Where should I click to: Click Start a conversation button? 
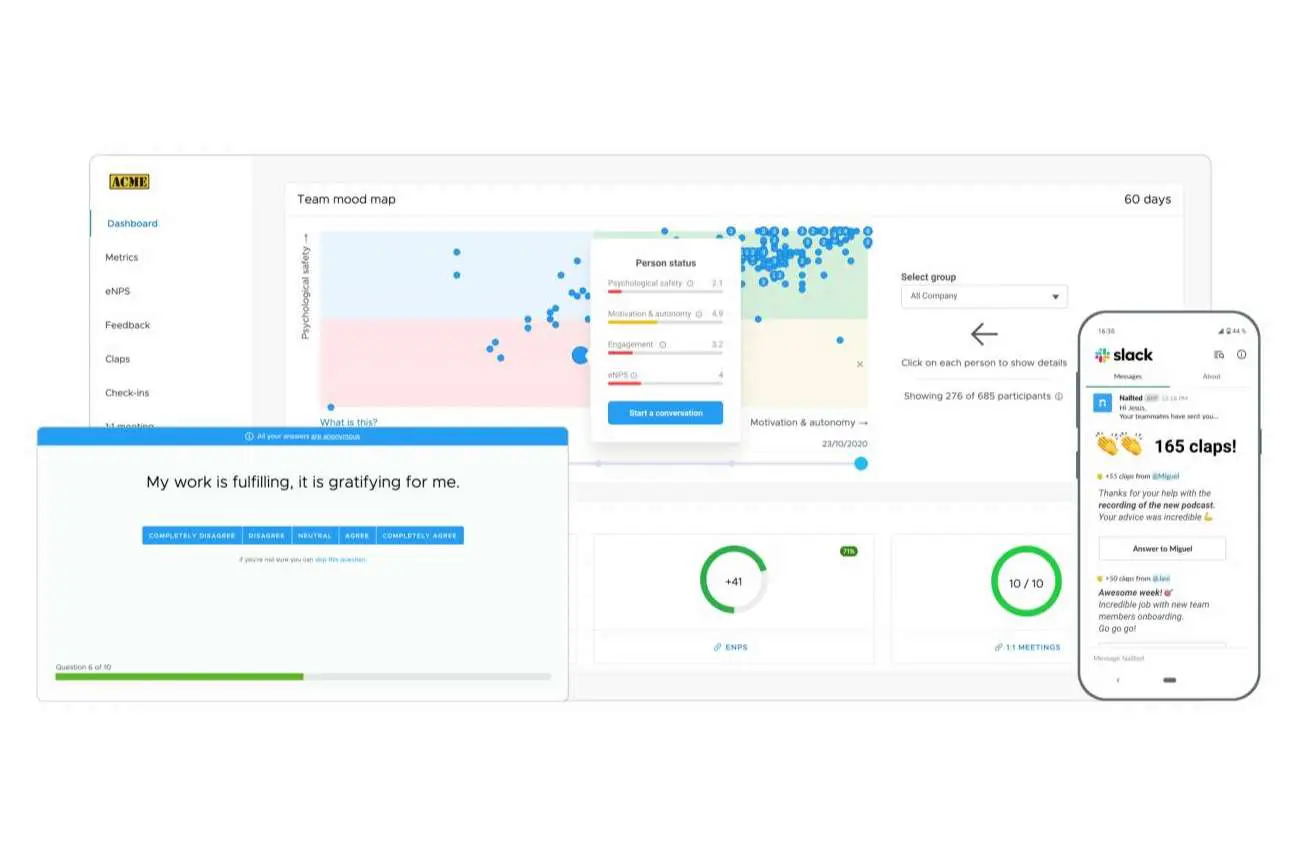[665, 413]
